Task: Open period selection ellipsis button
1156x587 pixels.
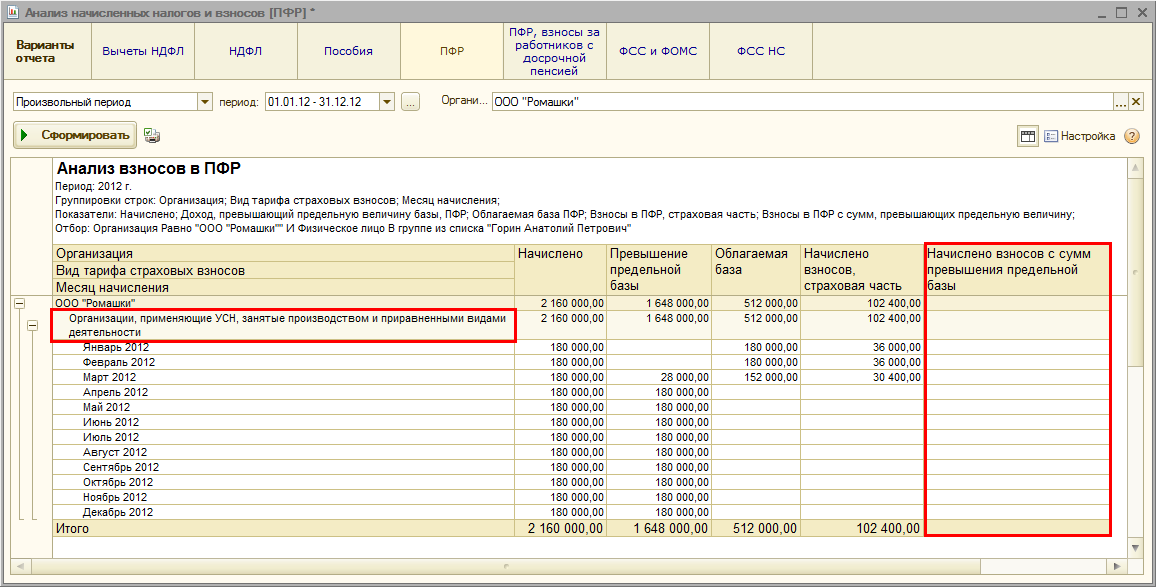Action: [x=410, y=102]
